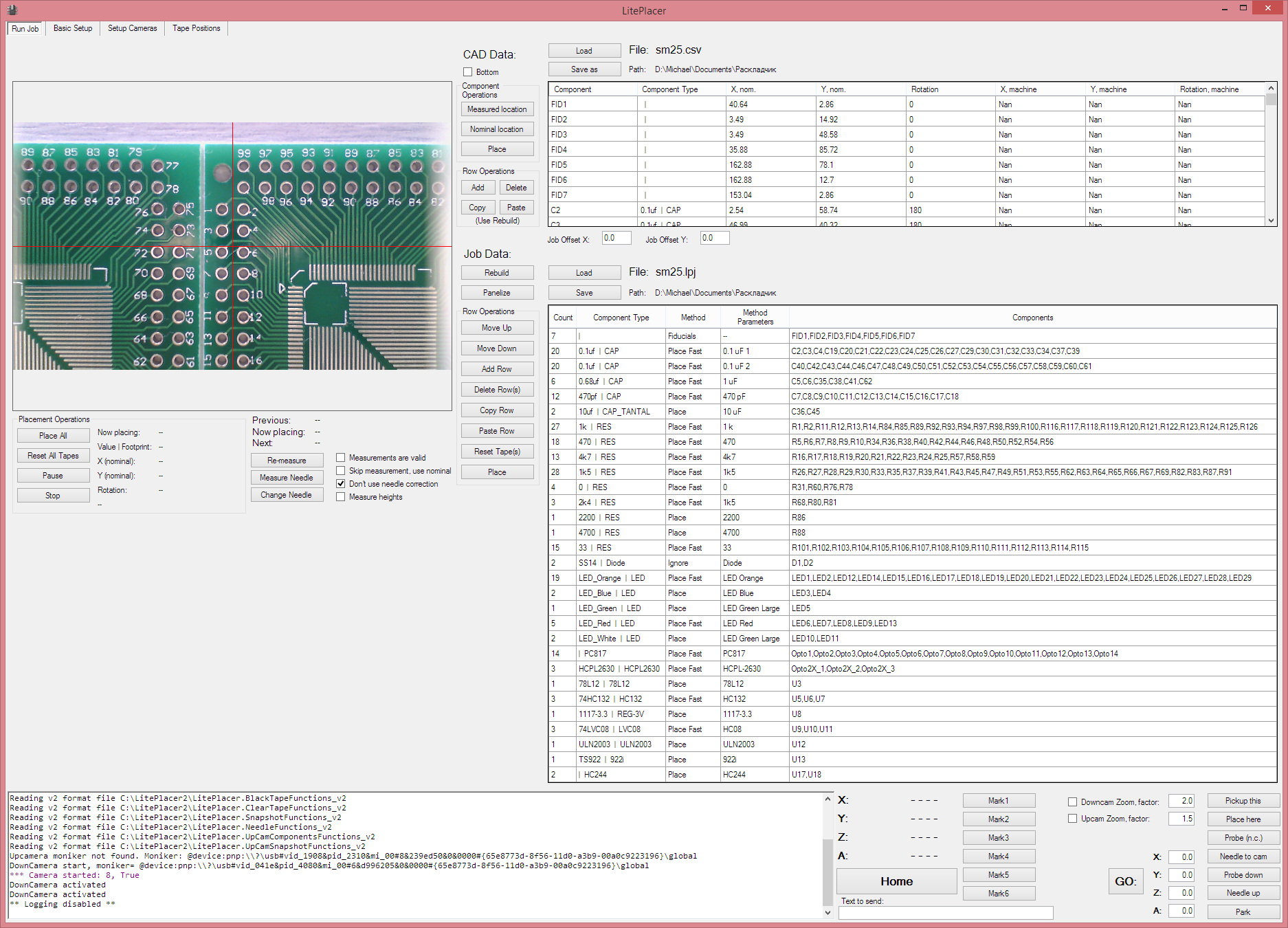Click the downcamera PCB image view
The height and width of the screenshot is (928, 1288).
point(232,246)
